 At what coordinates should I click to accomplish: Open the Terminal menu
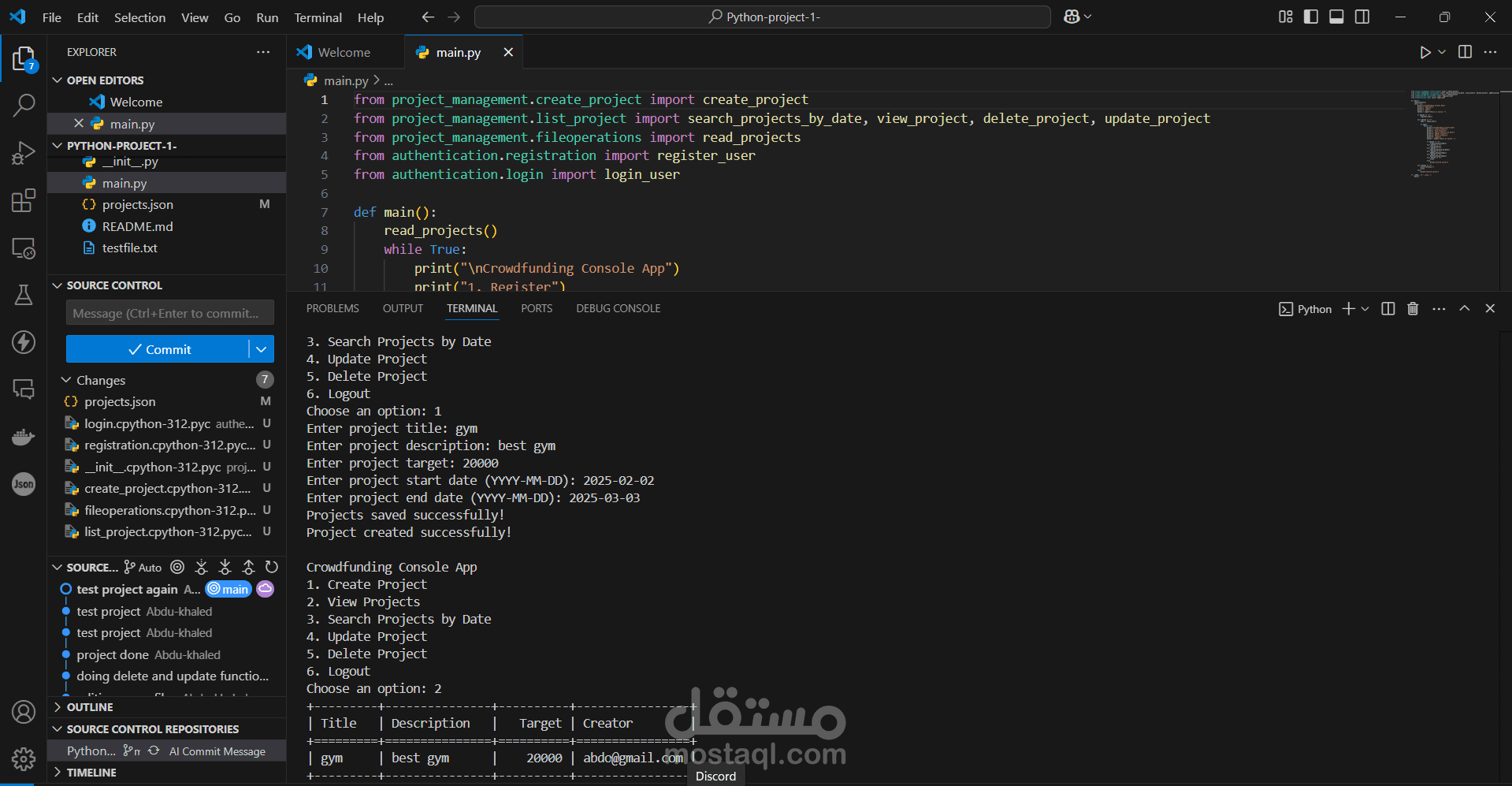point(318,17)
